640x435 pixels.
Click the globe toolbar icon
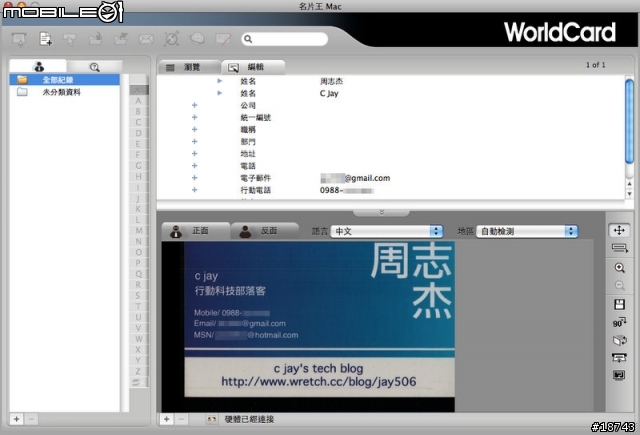pyautogui.click(x=197, y=39)
